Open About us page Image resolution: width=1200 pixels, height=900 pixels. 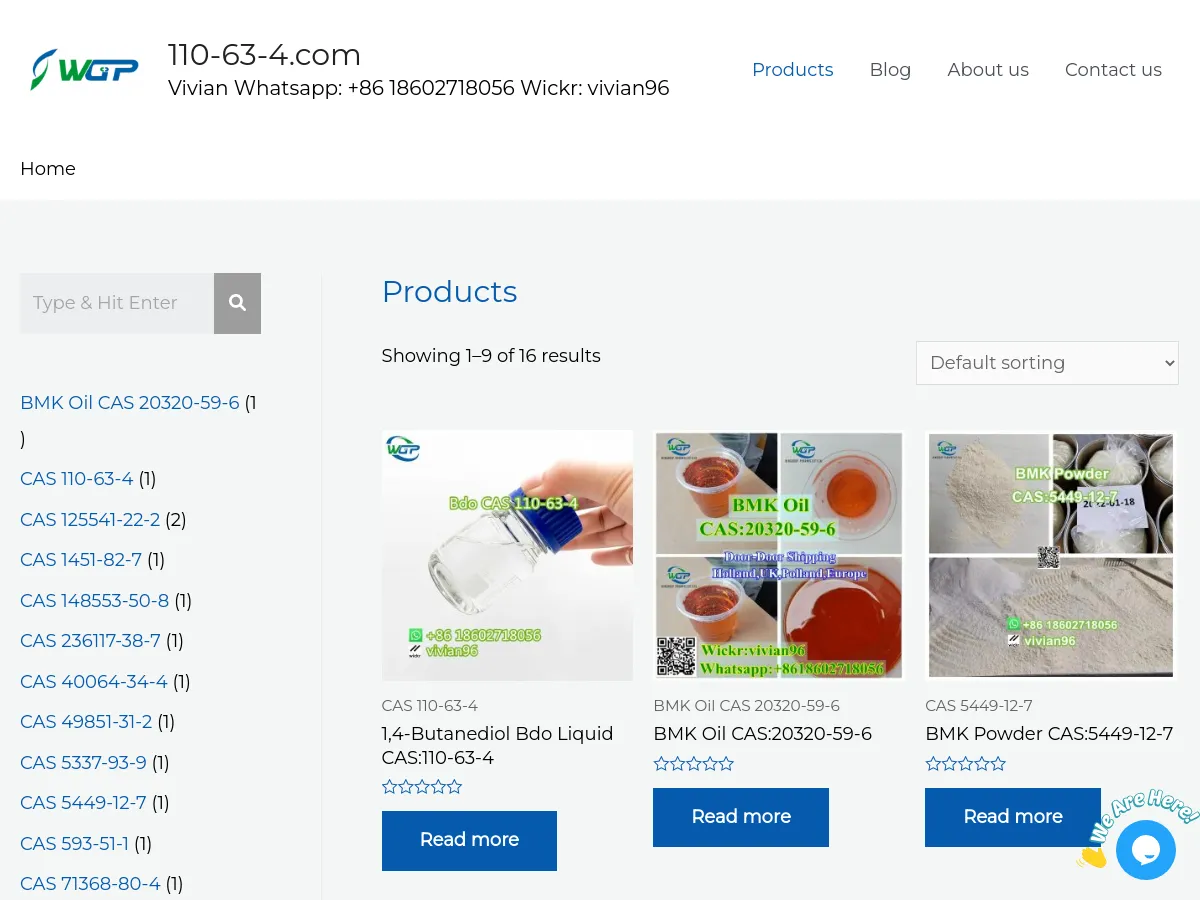[987, 70]
